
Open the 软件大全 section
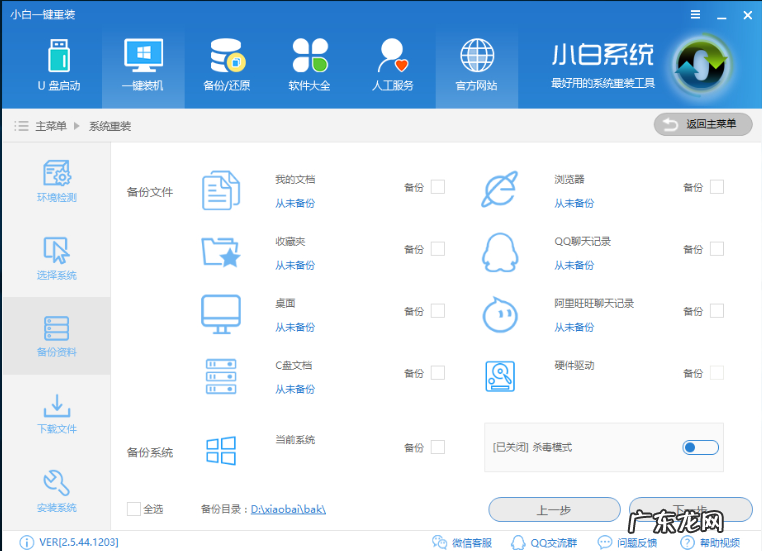point(310,66)
